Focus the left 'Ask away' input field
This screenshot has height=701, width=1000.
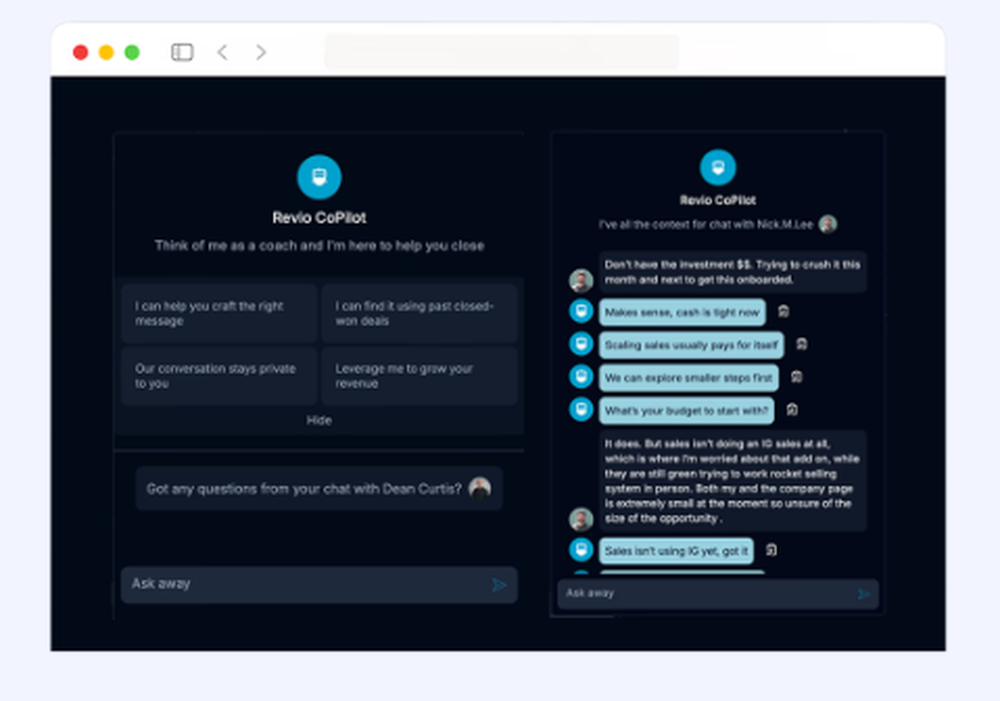pos(319,584)
